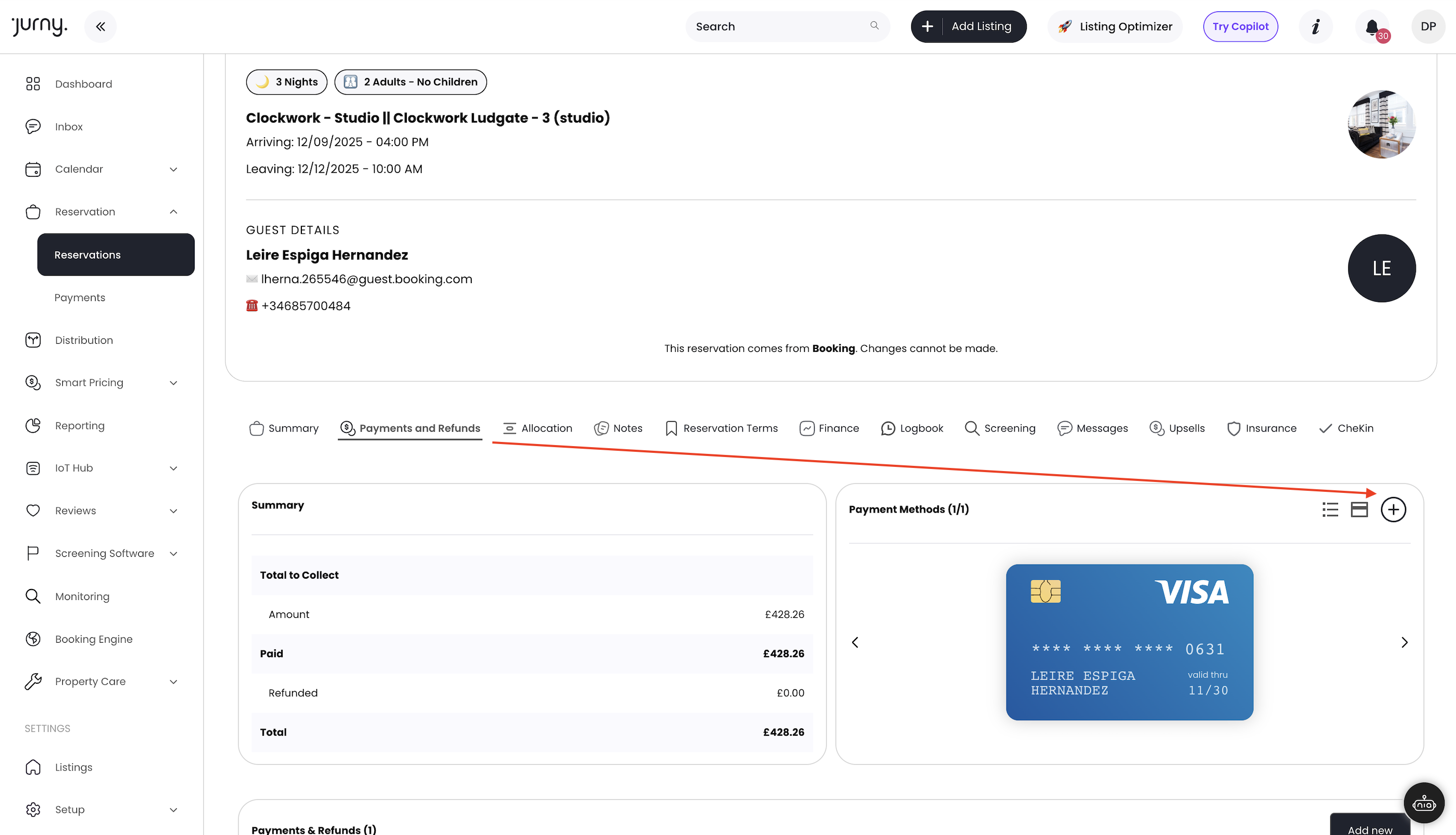Add a new payment method plus icon
This screenshot has width=1456, height=835.
[x=1393, y=509]
